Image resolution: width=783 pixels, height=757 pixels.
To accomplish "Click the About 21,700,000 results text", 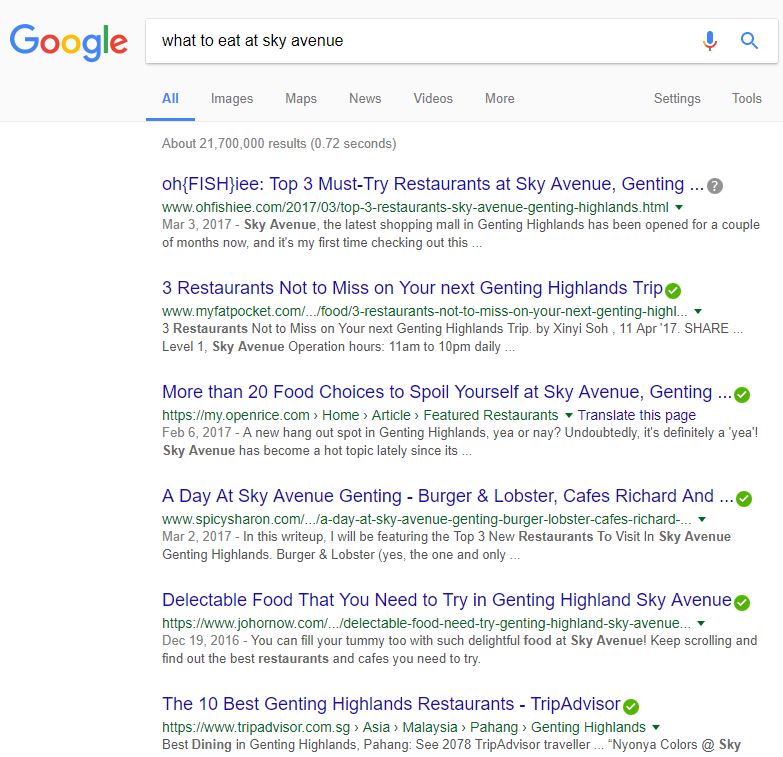I will click(279, 144).
